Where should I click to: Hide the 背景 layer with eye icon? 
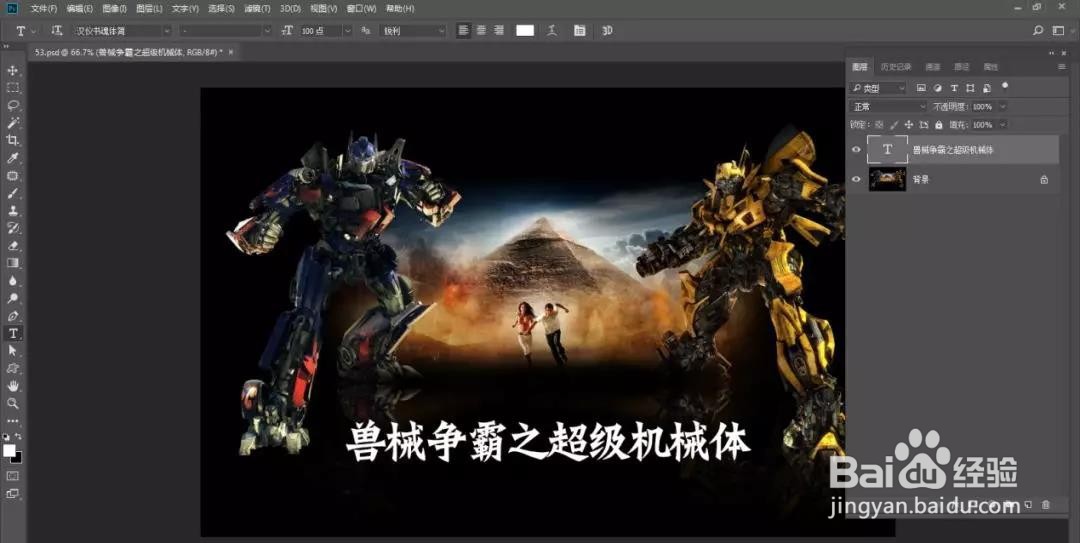856,179
